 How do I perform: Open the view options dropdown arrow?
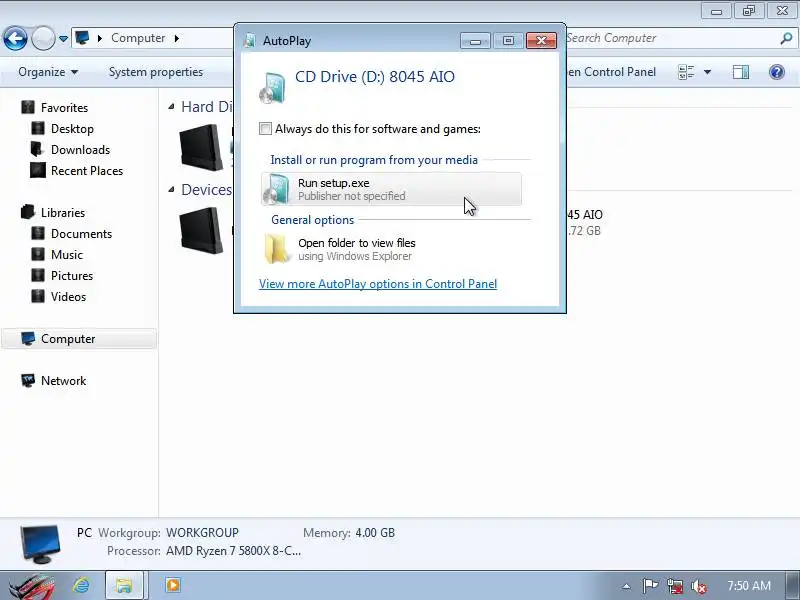pyautogui.click(x=707, y=72)
